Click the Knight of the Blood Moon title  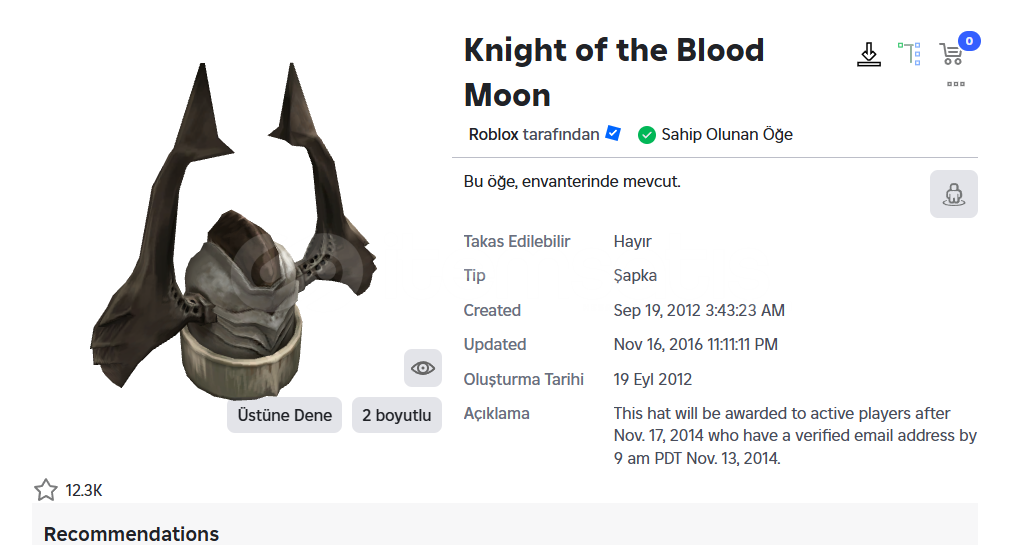pos(614,72)
